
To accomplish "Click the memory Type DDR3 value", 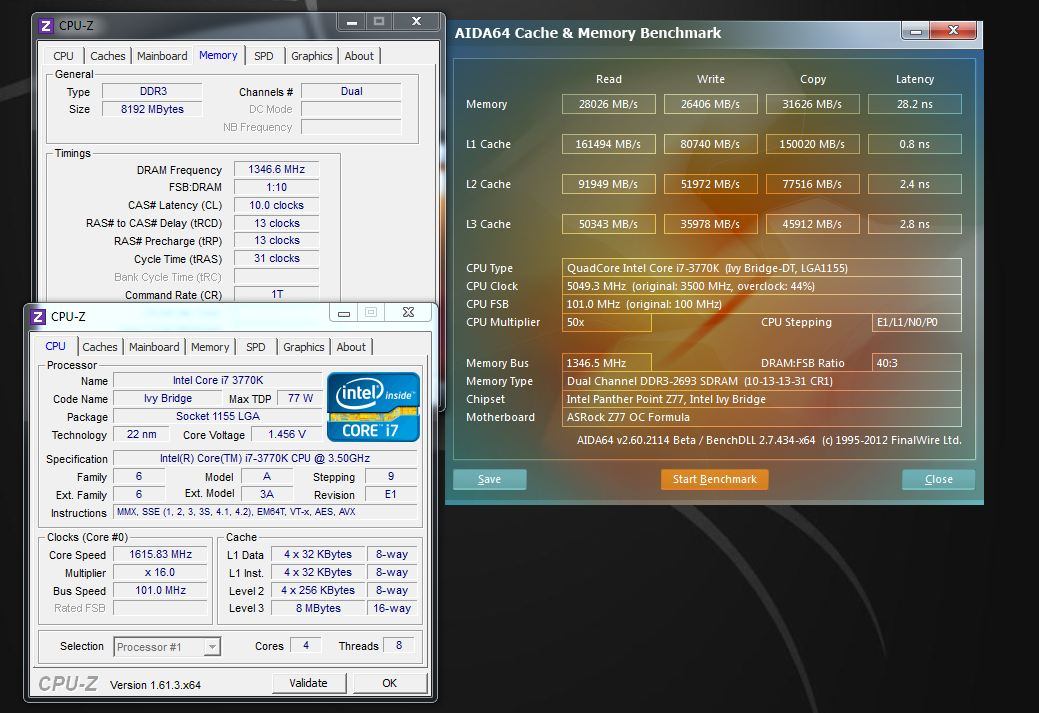I will coord(152,91).
